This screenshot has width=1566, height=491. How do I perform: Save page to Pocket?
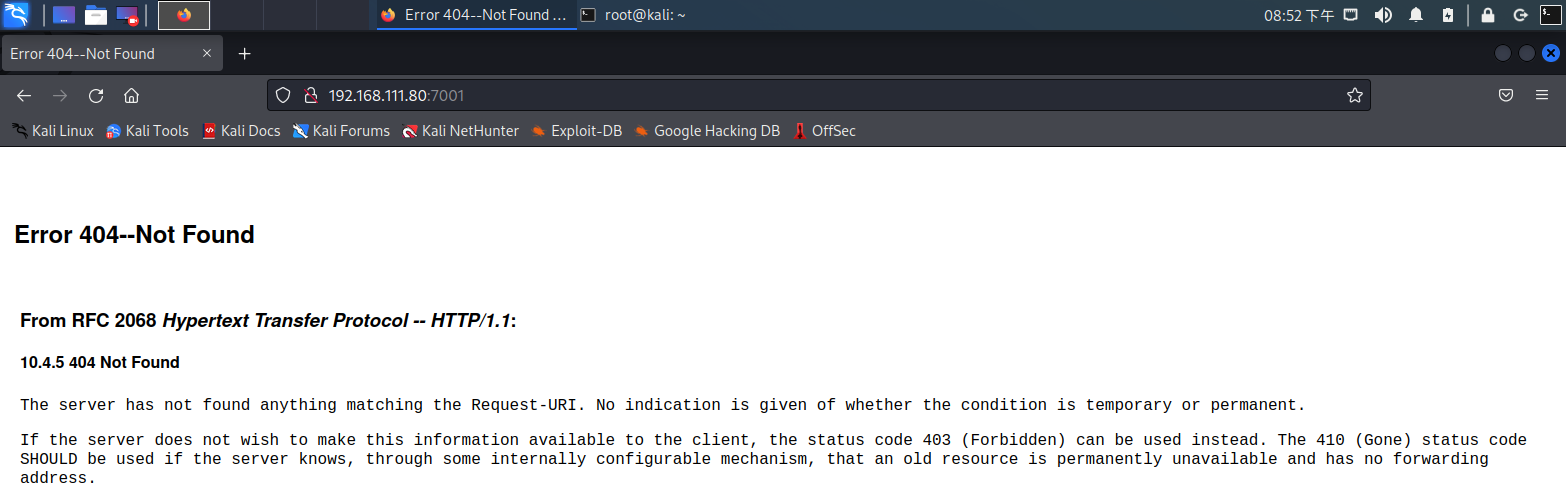(x=1506, y=96)
